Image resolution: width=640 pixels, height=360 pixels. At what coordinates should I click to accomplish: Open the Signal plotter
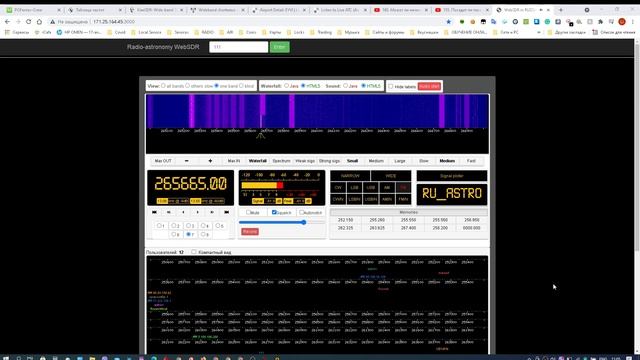coord(451,176)
